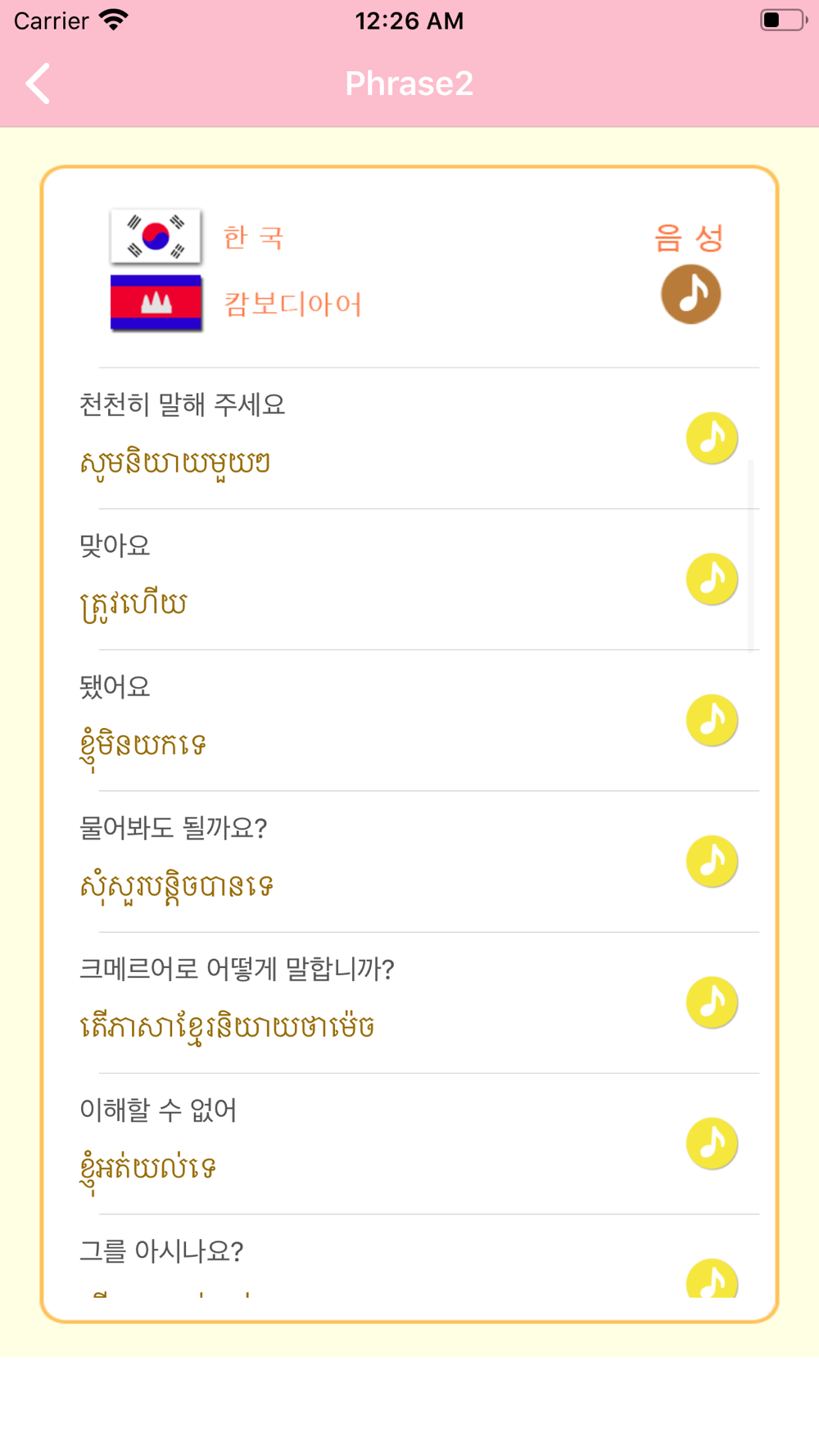Play audio for 크메르어로 어떻게 말합니까?
The image size is (819, 1456).
(x=712, y=1002)
